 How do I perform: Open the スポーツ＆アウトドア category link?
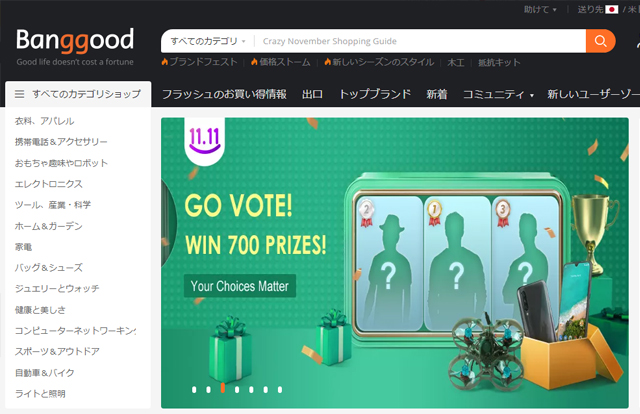pyautogui.click(x=57, y=352)
